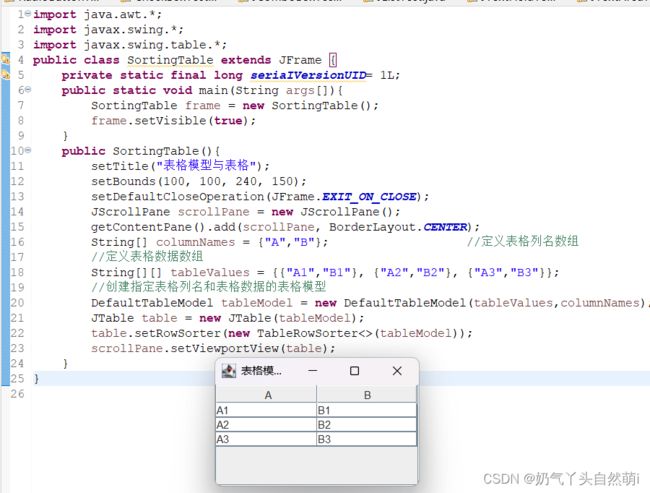The height and width of the screenshot is (493, 650).
Task: Select table cell B3
Action: click(366, 439)
